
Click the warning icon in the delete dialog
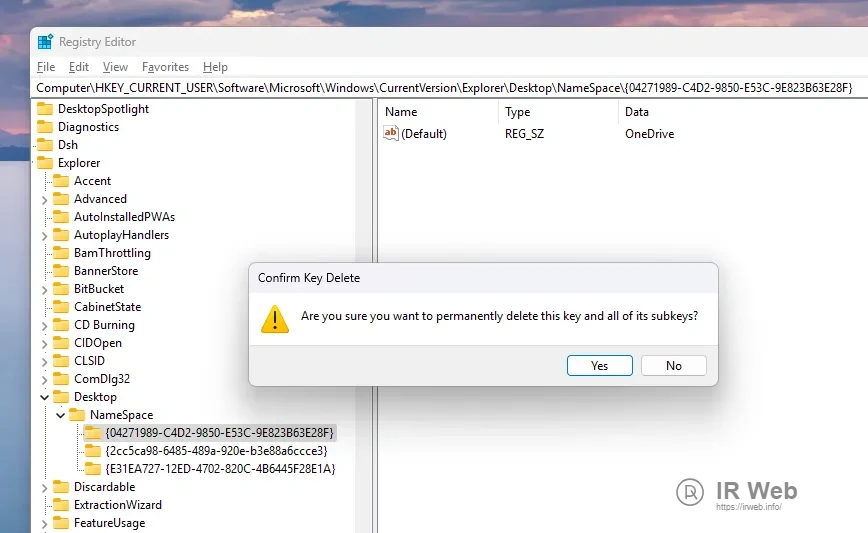pyautogui.click(x=274, y=318)
